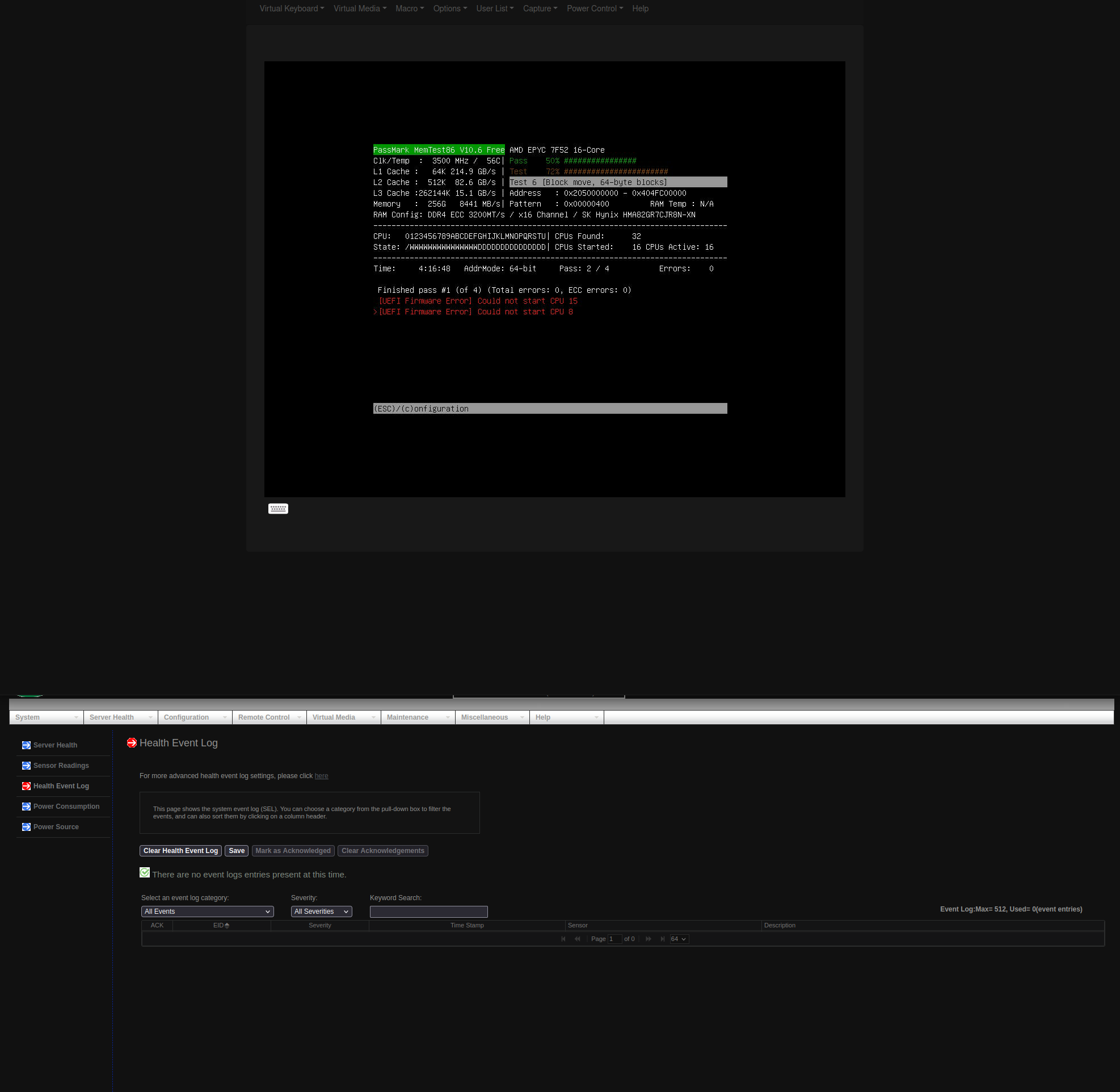Expand the Help dropdown in IPMI navigation
The height and width of the screenshot is (1092, 1120).
coord(567,717)
